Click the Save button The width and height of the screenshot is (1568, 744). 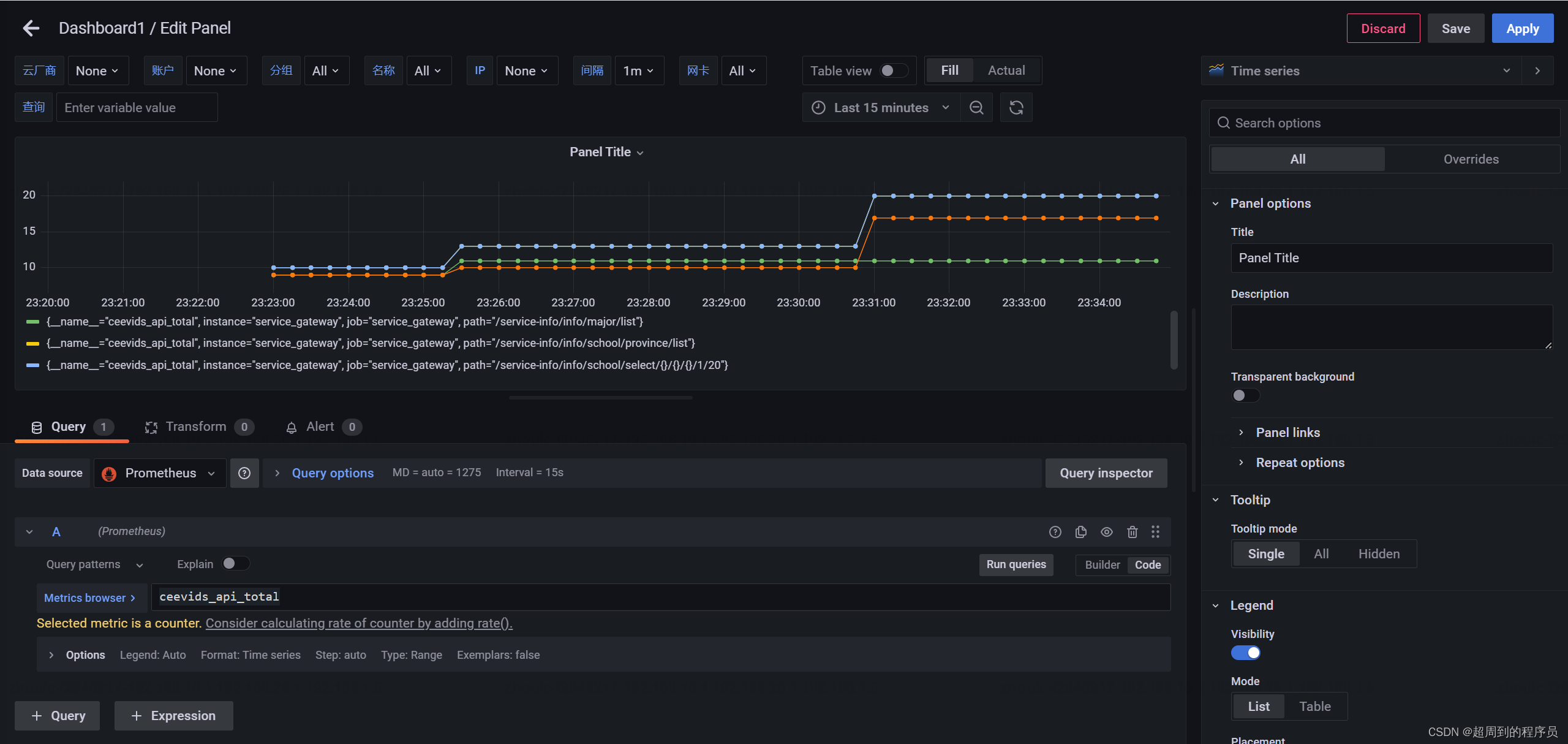pyautogui.click(x=1455, y=29)
